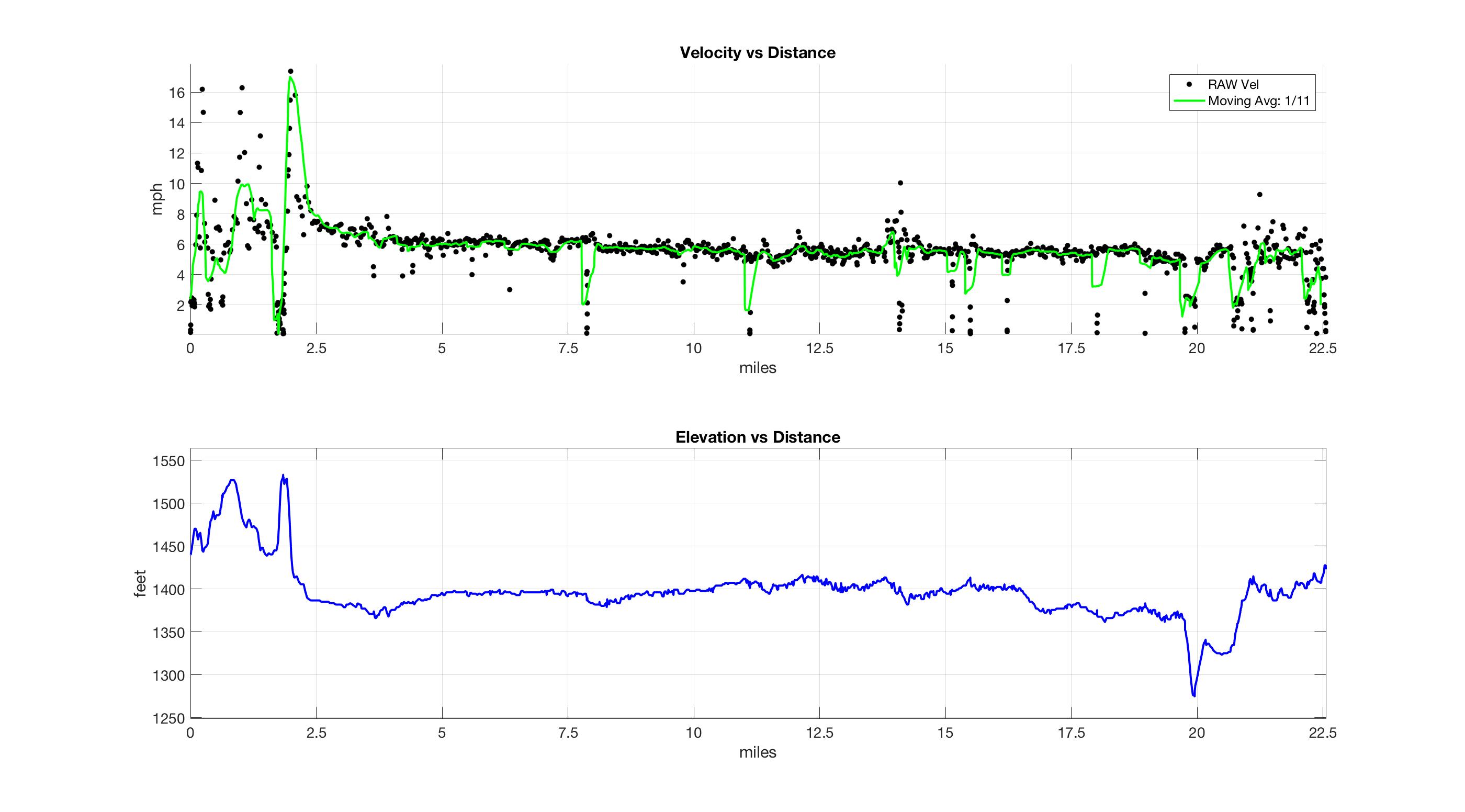
Task: Click the black dot marker in legend
Action: 1189,84
